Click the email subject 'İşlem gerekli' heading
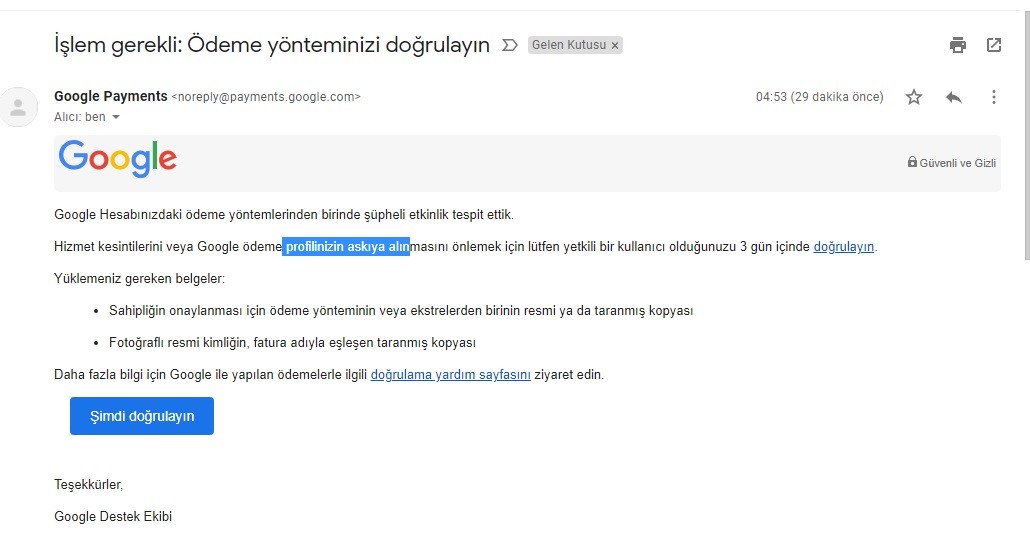Image resolution: width=1030 pixels, height=539 pixels. point(272,45)
